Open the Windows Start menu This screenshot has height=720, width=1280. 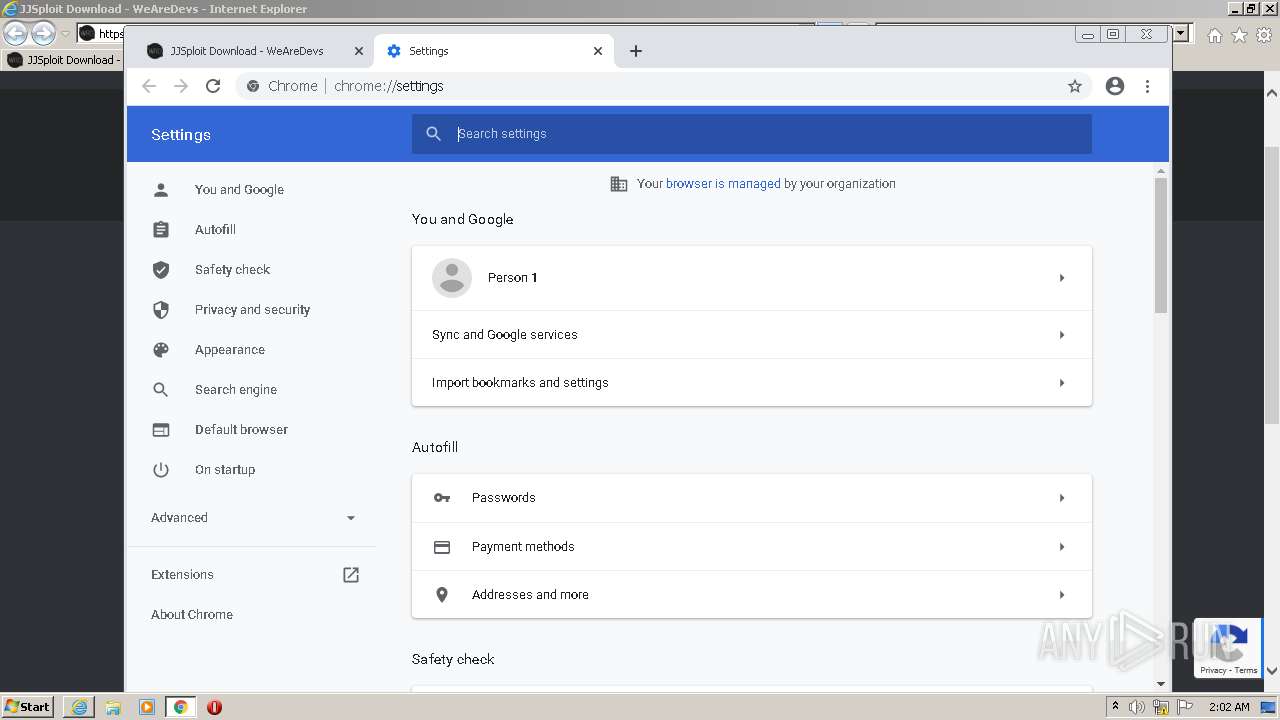coord(28,706)
